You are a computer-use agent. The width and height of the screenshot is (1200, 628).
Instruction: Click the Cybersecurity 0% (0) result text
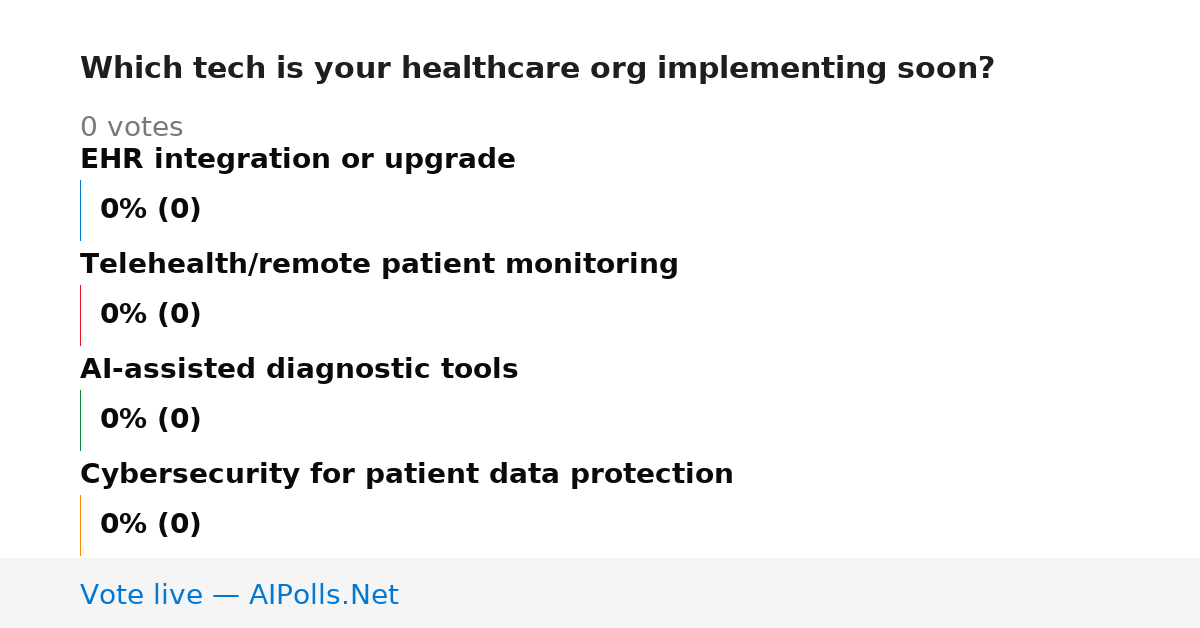(151, 525)
